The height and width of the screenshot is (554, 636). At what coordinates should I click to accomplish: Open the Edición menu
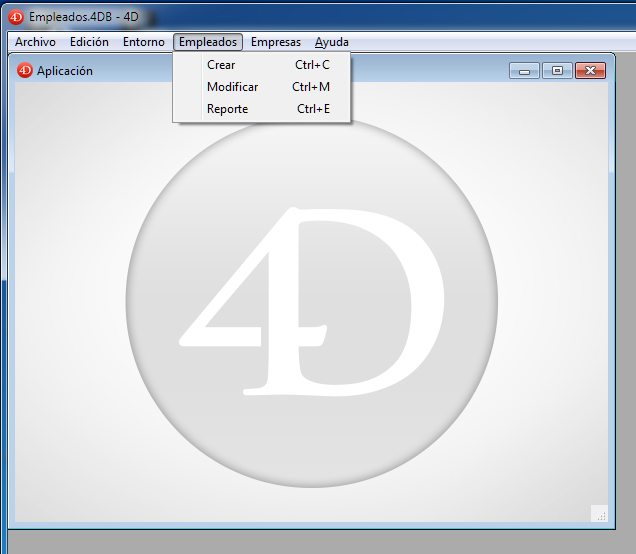click(x=89, y=42)
